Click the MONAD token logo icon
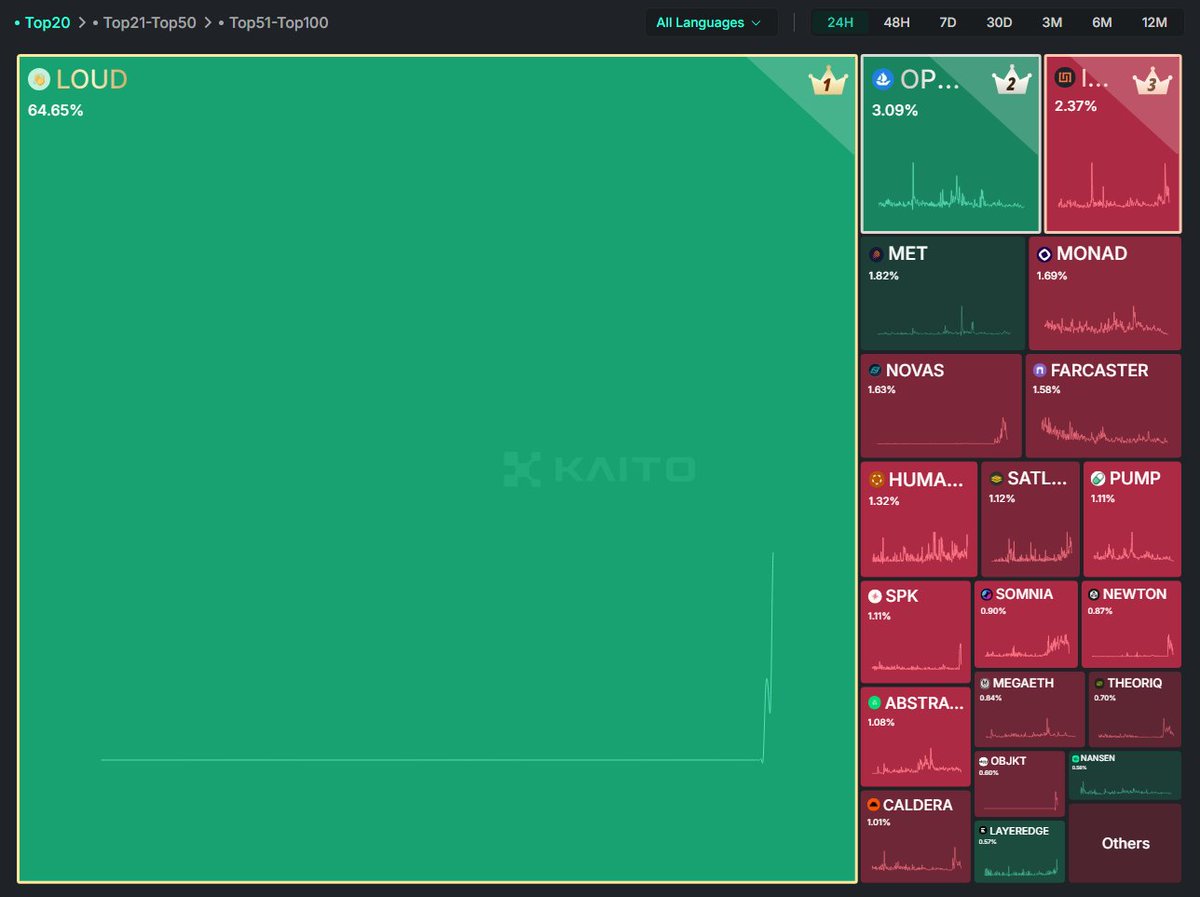Screen dimensions: 1200x897 [x=1044, y=254]
